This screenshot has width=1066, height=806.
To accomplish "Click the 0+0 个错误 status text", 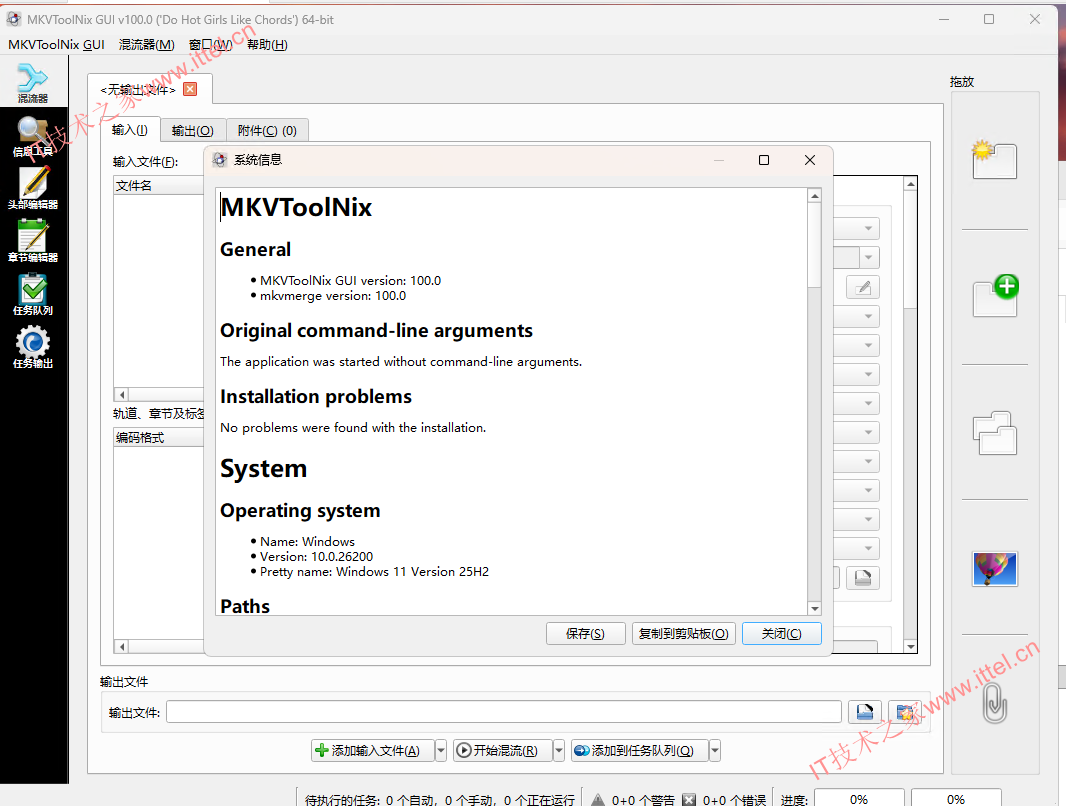I will click(x=734, y=800).
